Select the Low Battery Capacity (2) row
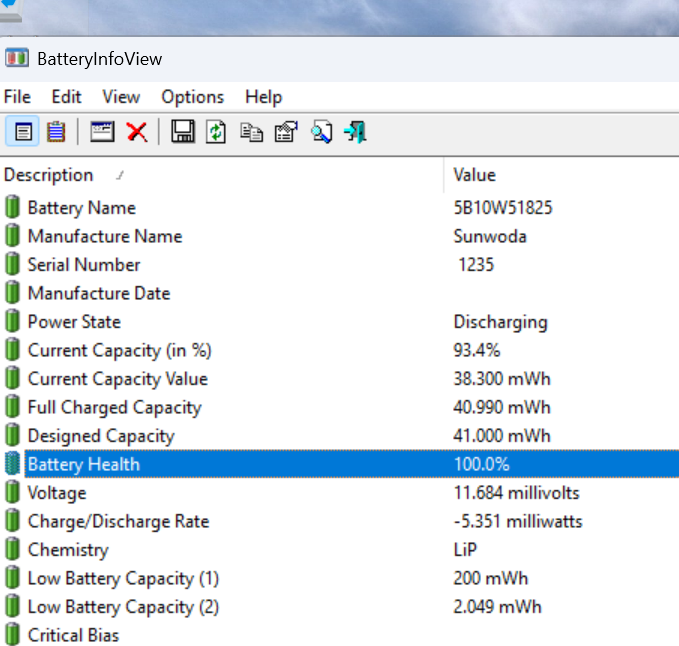This screenshot has width=679, height=646. [x=340, y=606]
